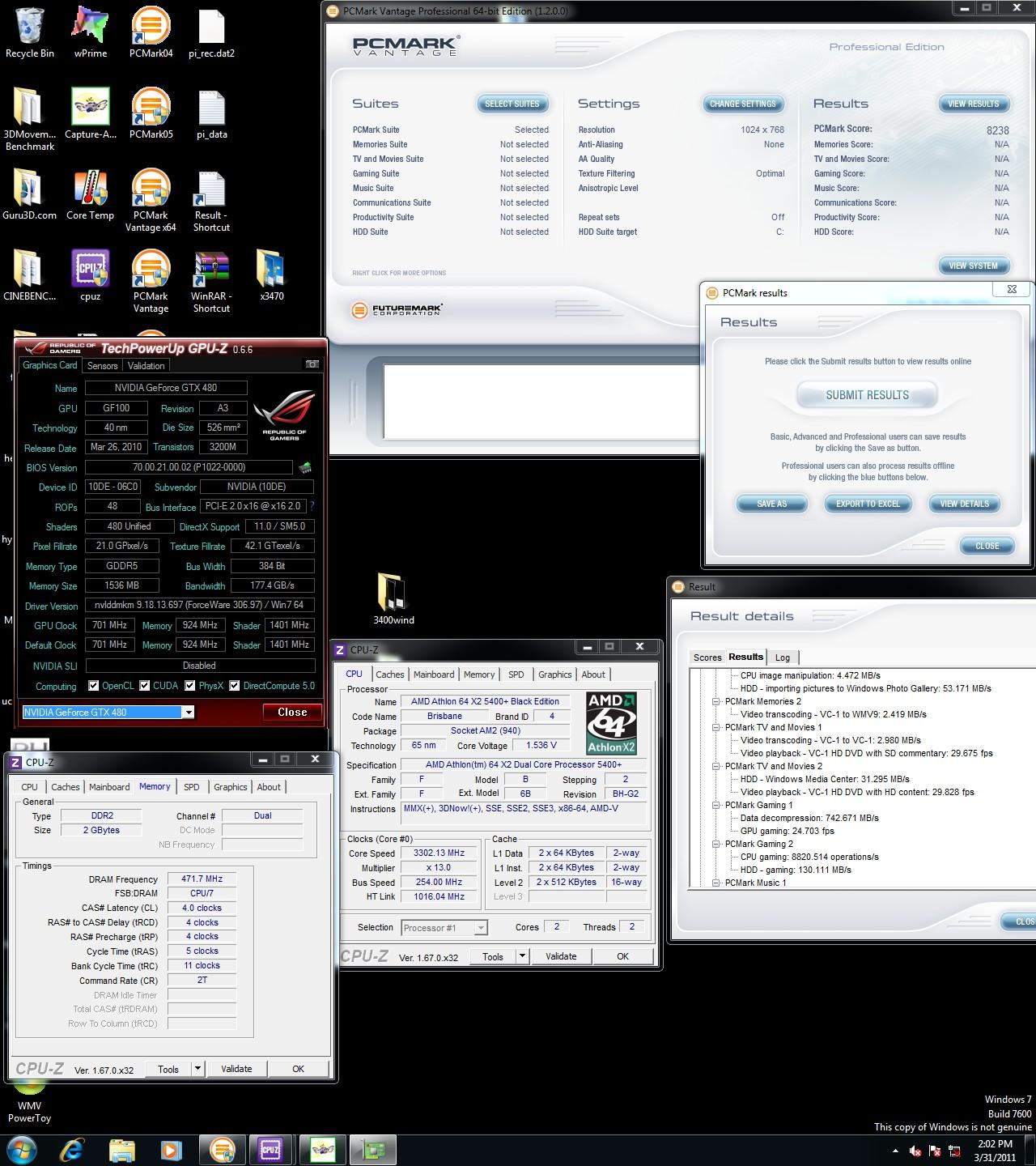This screenshot has height=1166, width=1036.
Task: Click the CHANGE SETTINGS button
Action: [742, 104]
